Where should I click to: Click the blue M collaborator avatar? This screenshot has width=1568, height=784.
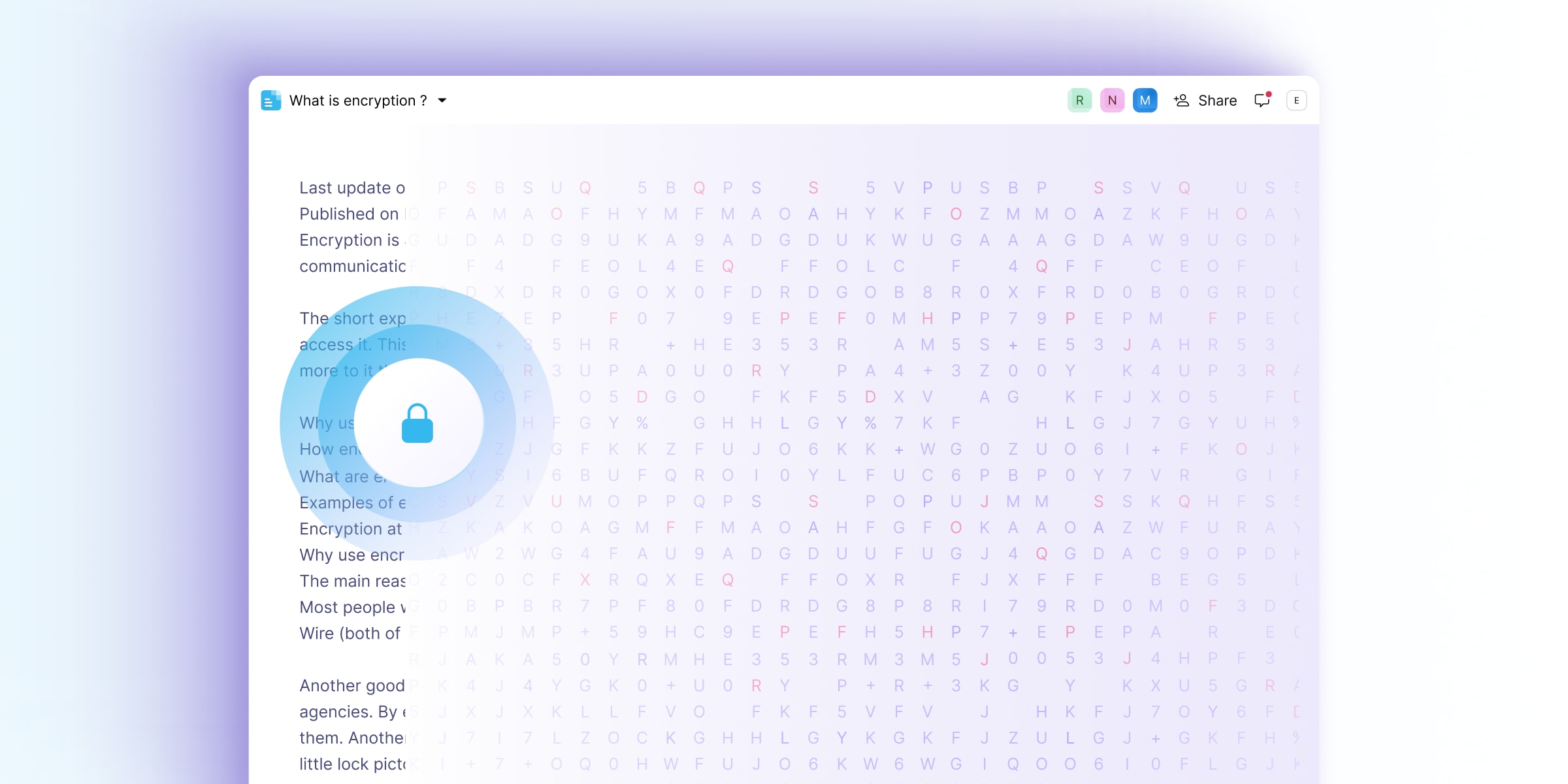pos(1145,101)
